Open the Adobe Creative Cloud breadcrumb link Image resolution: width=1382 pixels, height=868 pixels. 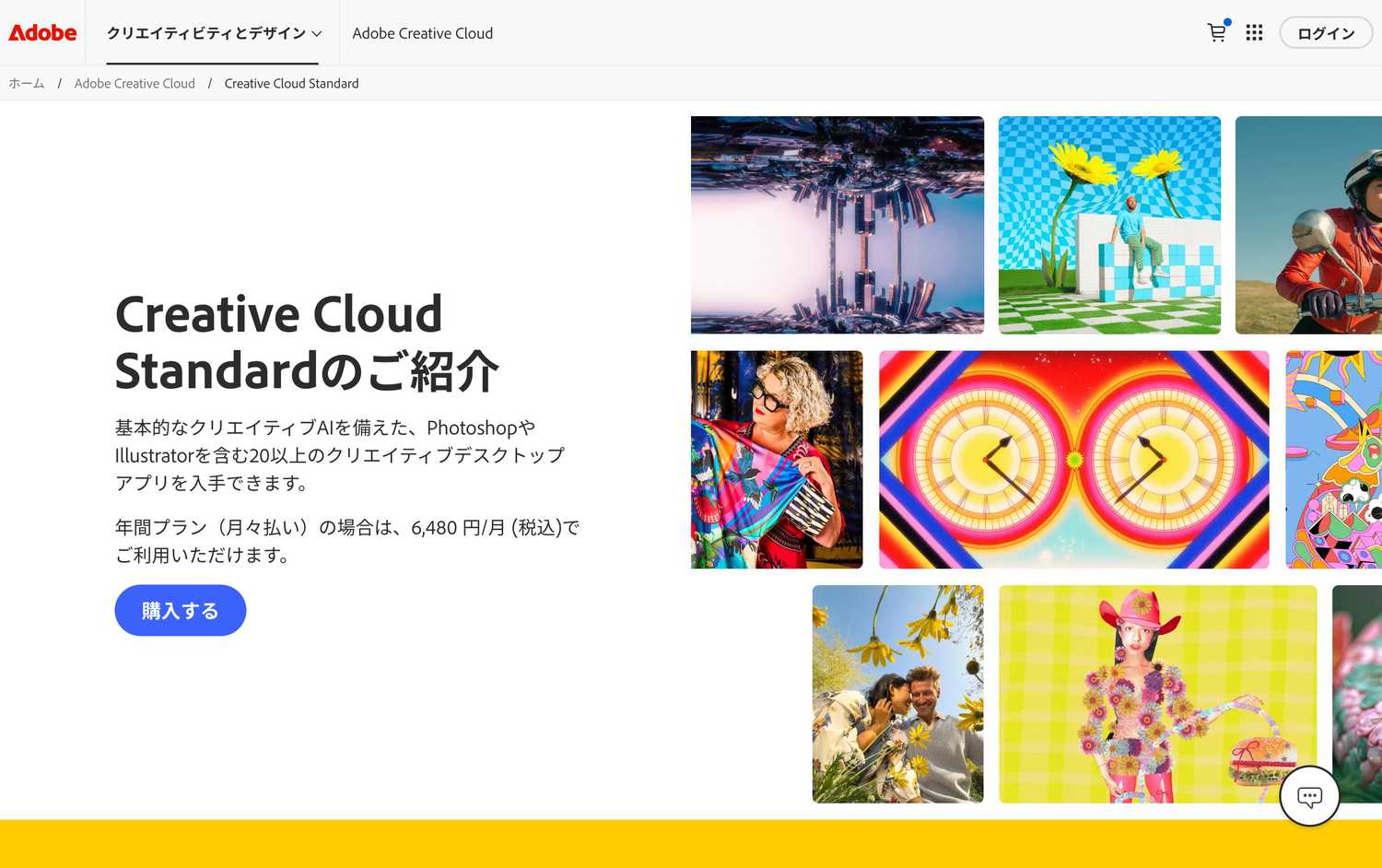pos(135,83)
